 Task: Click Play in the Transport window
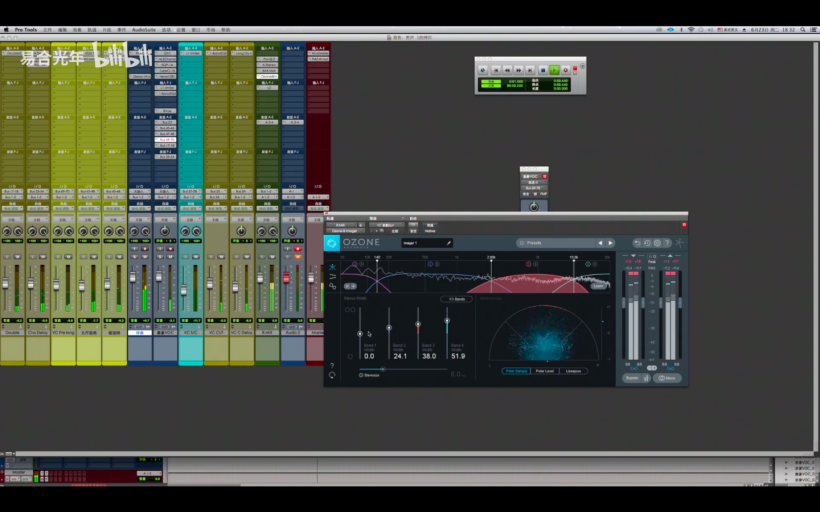[555, 70]
